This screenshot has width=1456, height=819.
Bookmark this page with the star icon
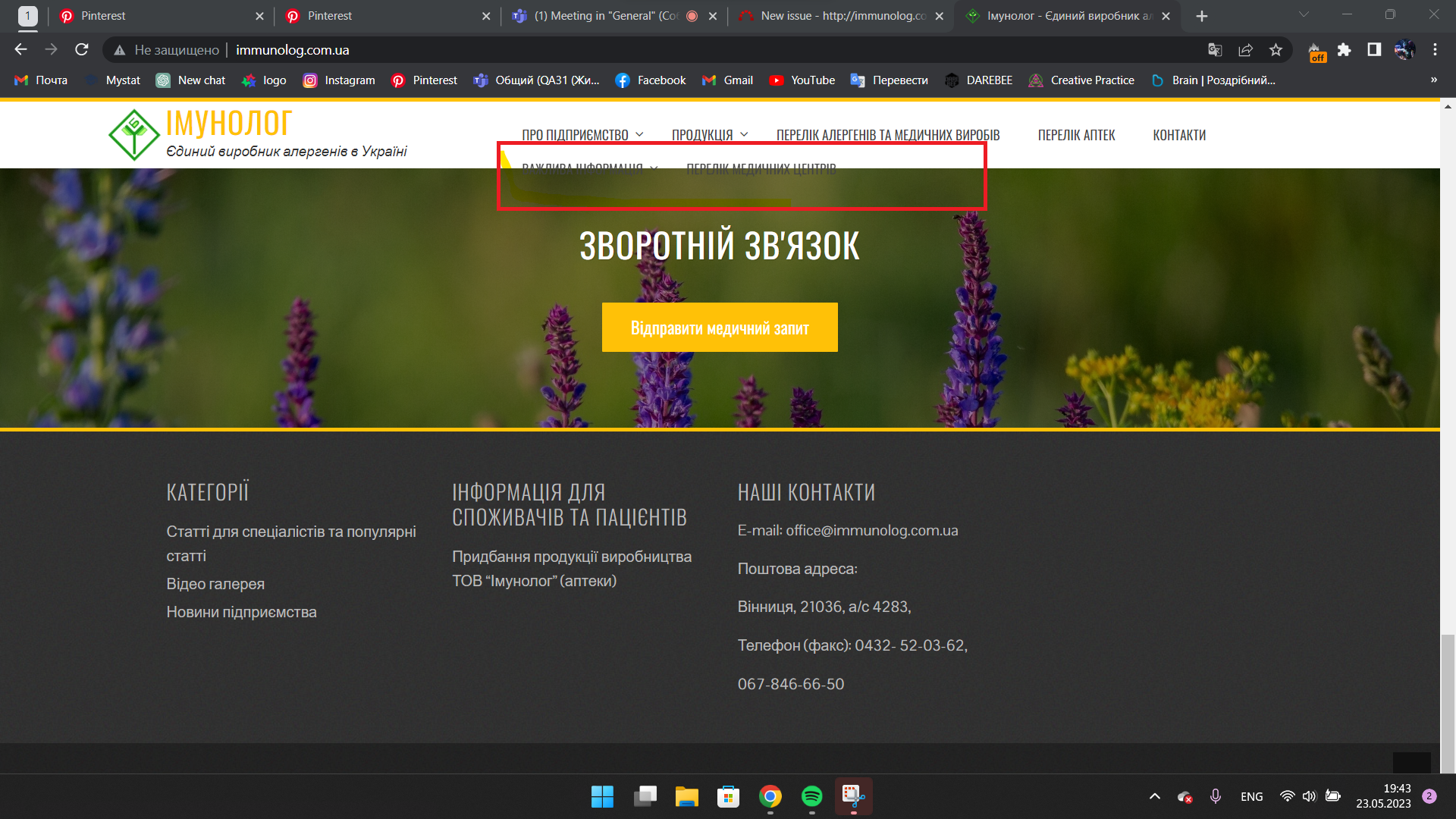click(1276, 50)
